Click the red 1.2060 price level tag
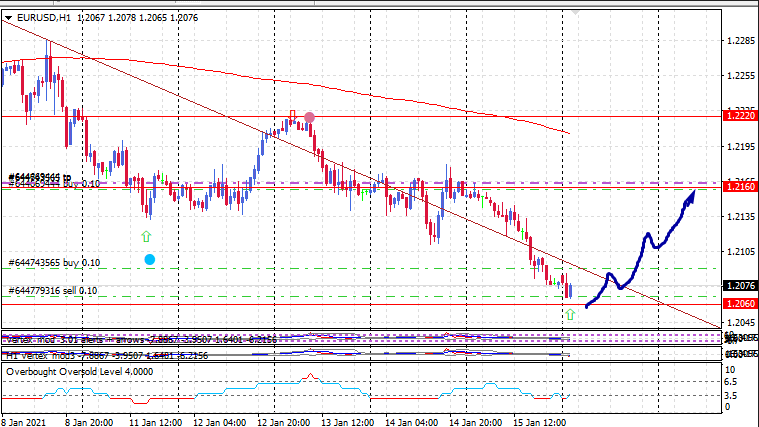759x427 pixels. tap(740, 304)
